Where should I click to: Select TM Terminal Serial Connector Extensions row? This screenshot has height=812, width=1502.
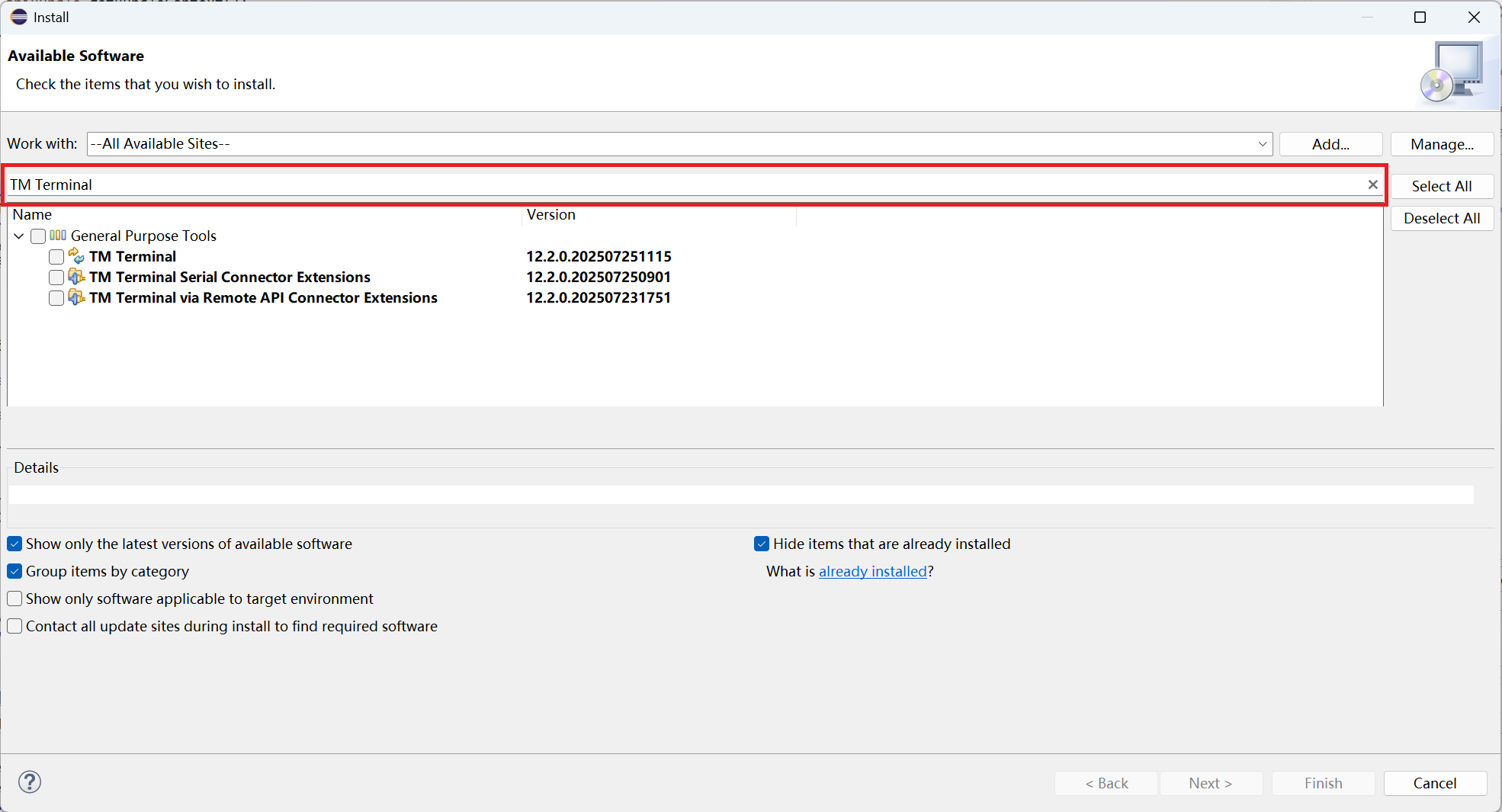tap(229, 277)
